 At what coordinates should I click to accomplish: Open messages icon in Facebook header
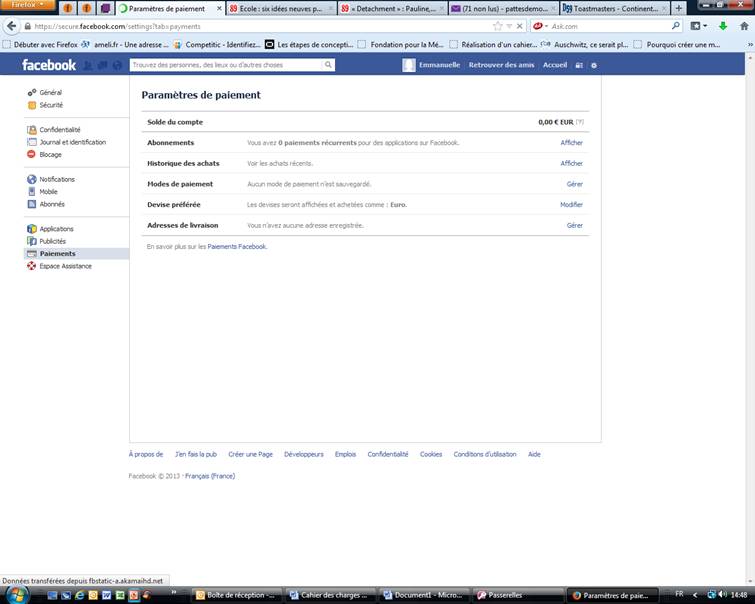point(102,65)
